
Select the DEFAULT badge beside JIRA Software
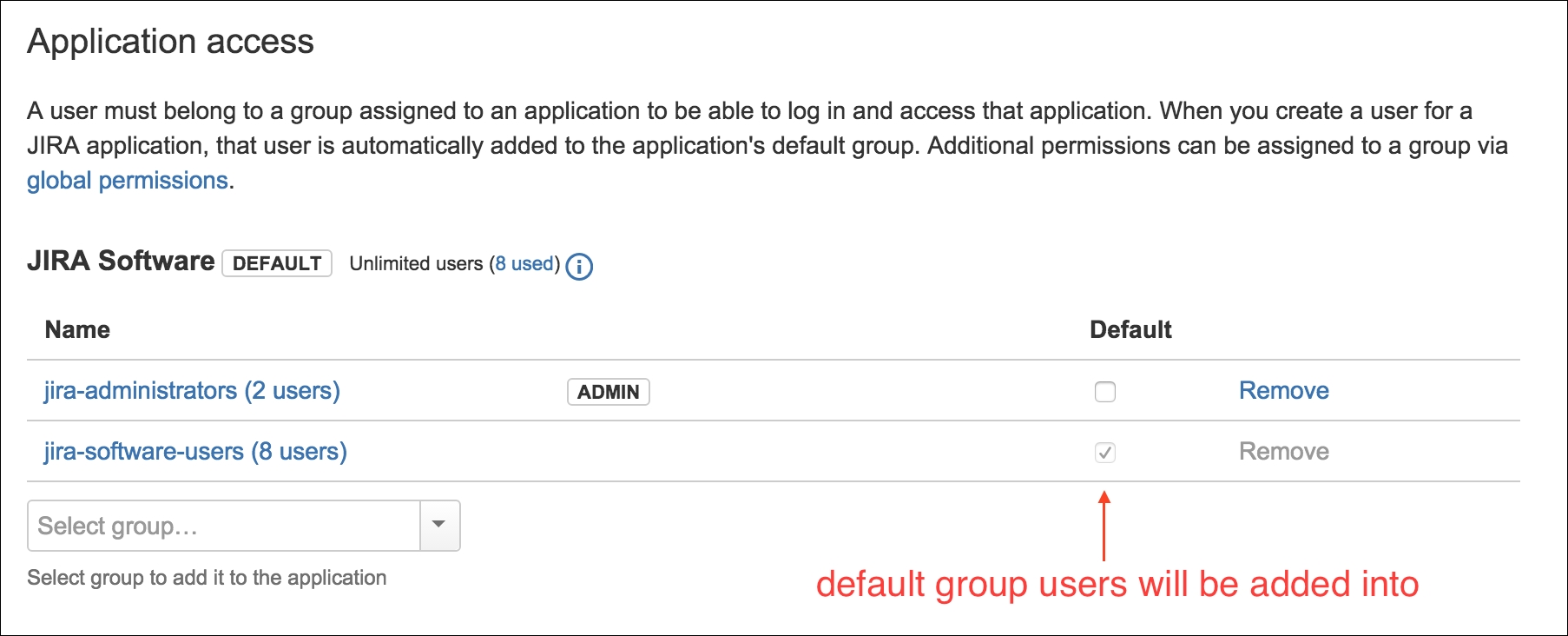277,263
